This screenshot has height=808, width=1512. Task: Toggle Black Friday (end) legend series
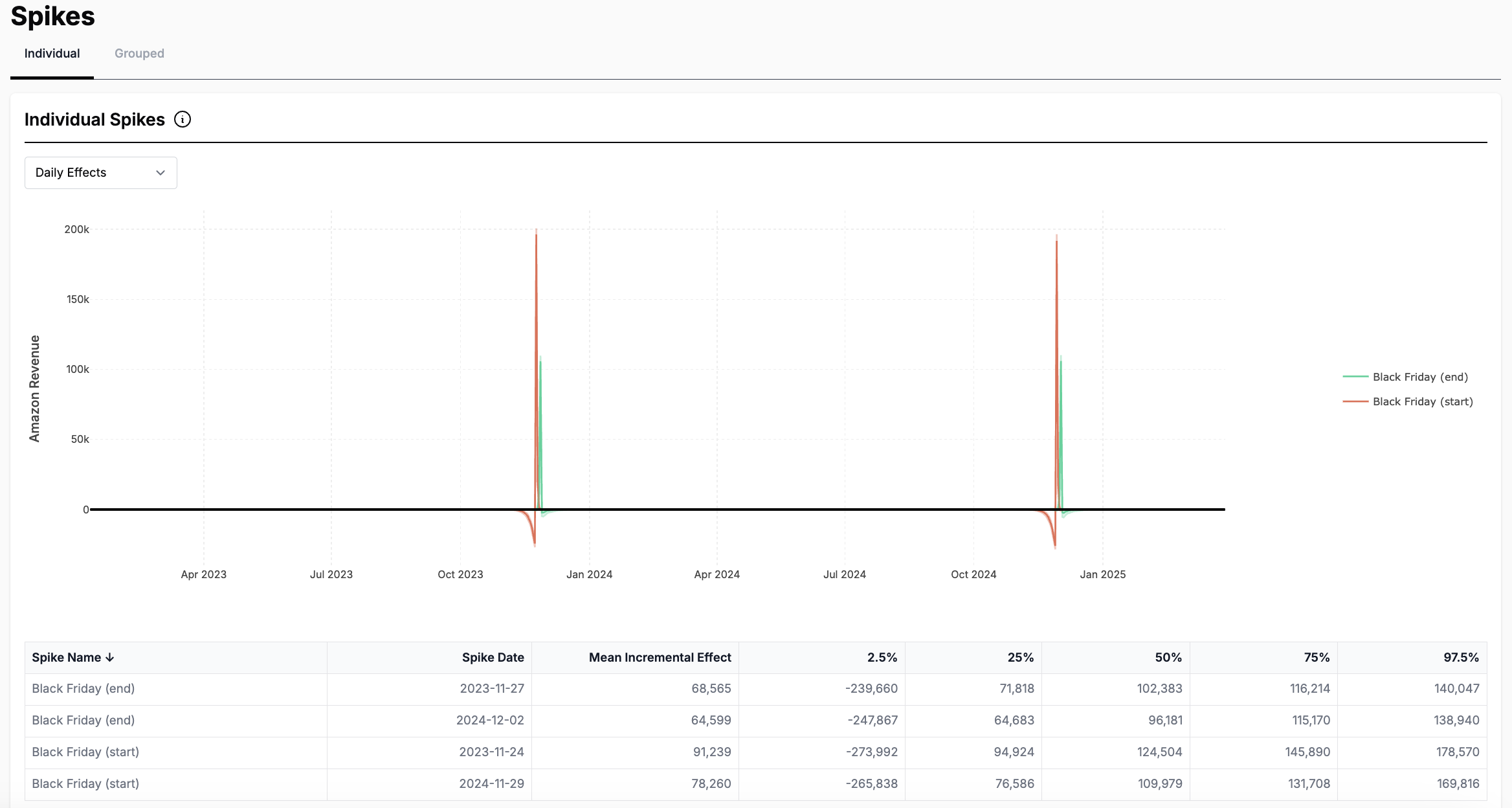pos(1420,377)
